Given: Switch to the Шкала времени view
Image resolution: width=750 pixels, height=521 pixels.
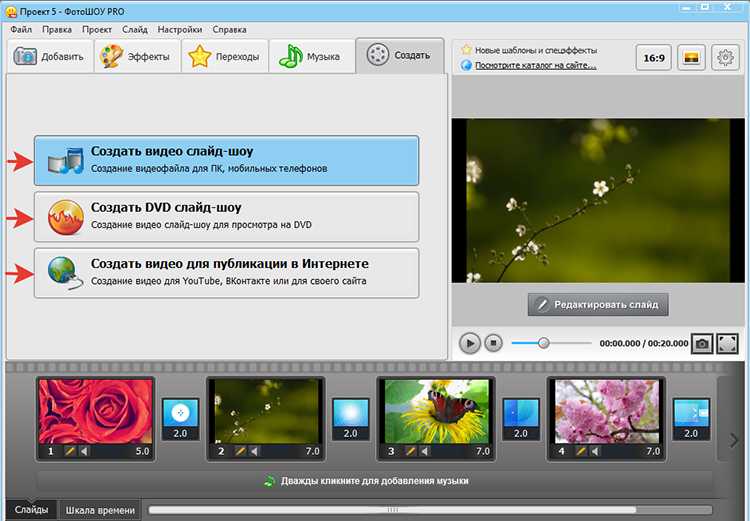Looking at the screenshot, I should (x=100, y=510).
